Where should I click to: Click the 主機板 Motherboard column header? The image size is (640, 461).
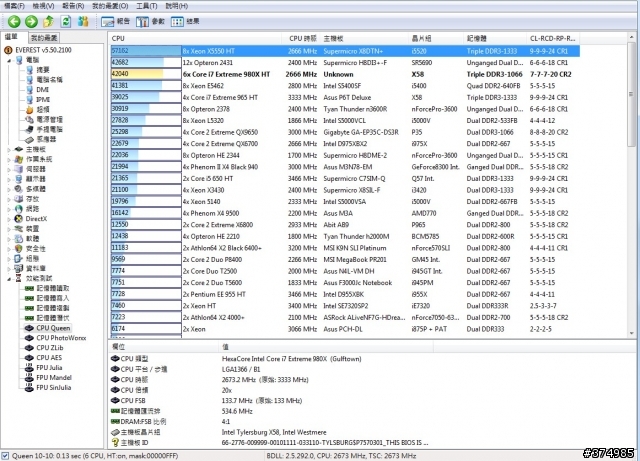(364, 38)
